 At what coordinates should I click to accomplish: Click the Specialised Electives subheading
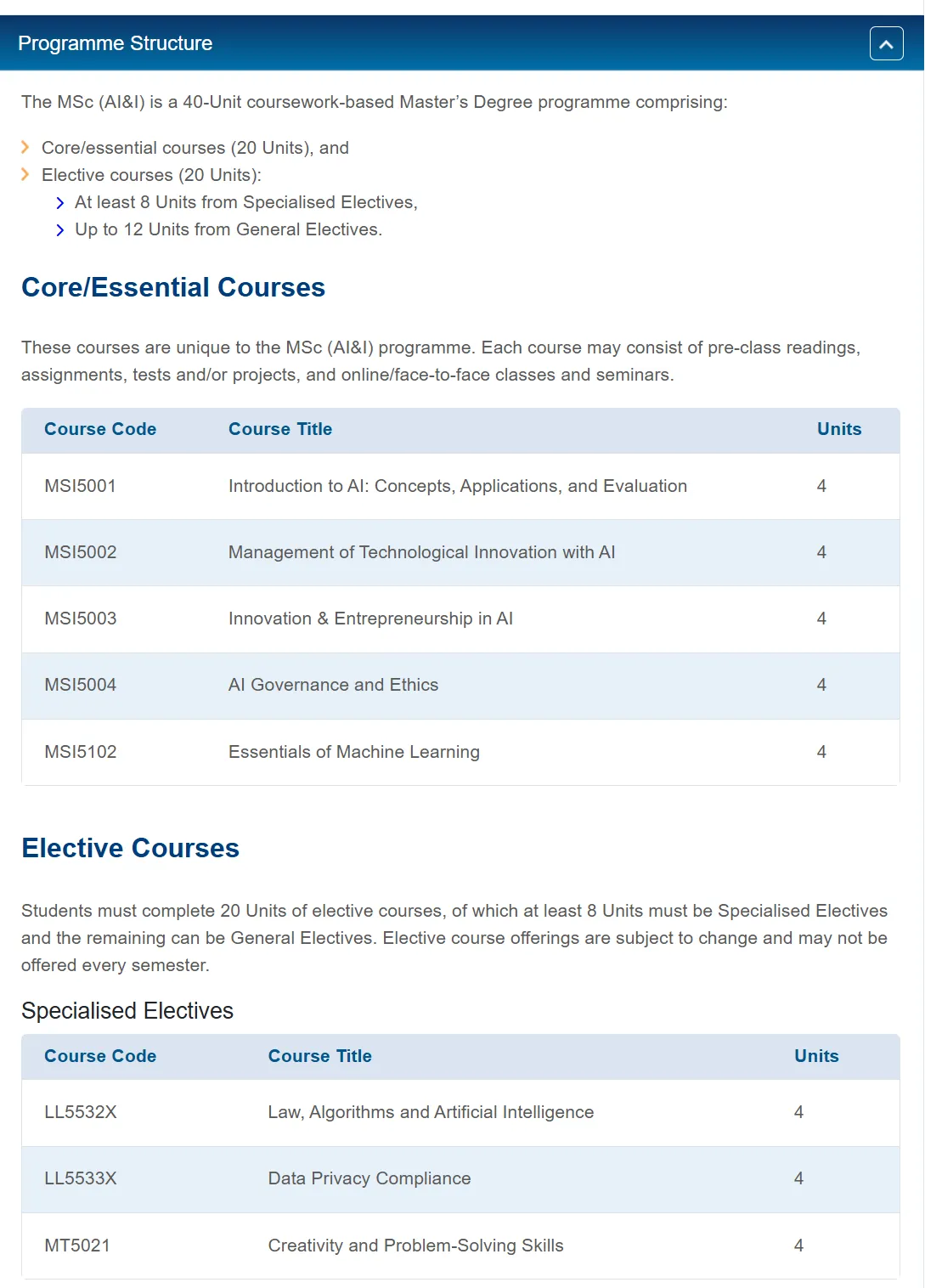[127, 1011]
